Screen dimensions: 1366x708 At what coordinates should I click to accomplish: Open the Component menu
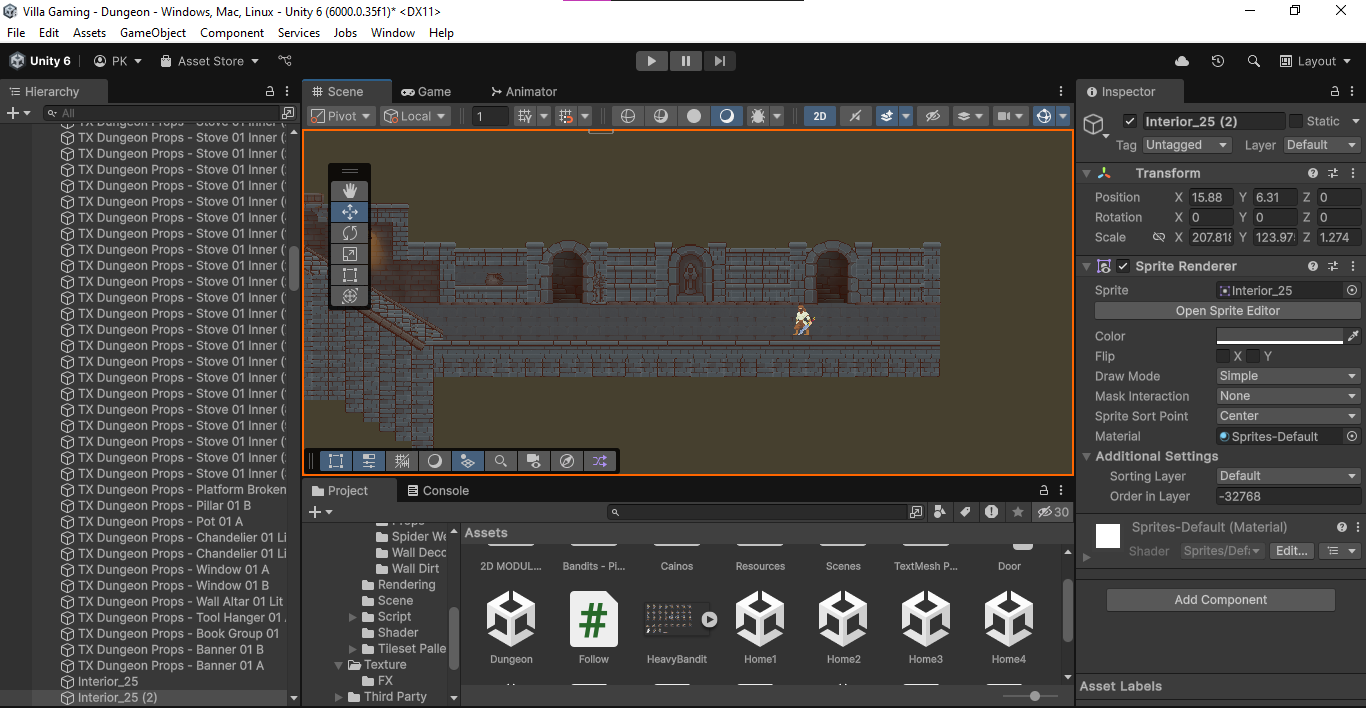click(x=232, y=33)
